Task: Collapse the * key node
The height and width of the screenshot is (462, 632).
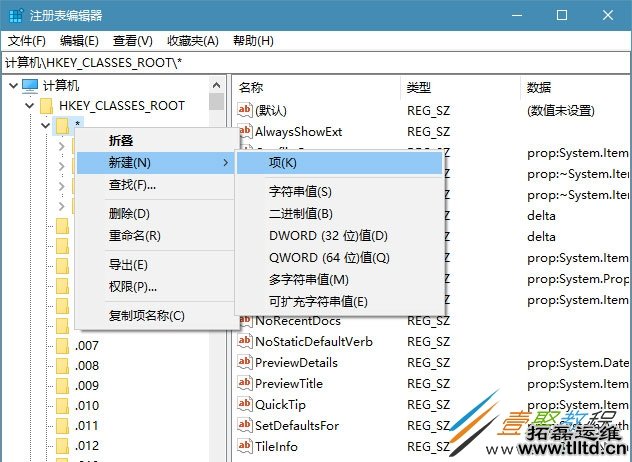Action: (x=46, y=126)
